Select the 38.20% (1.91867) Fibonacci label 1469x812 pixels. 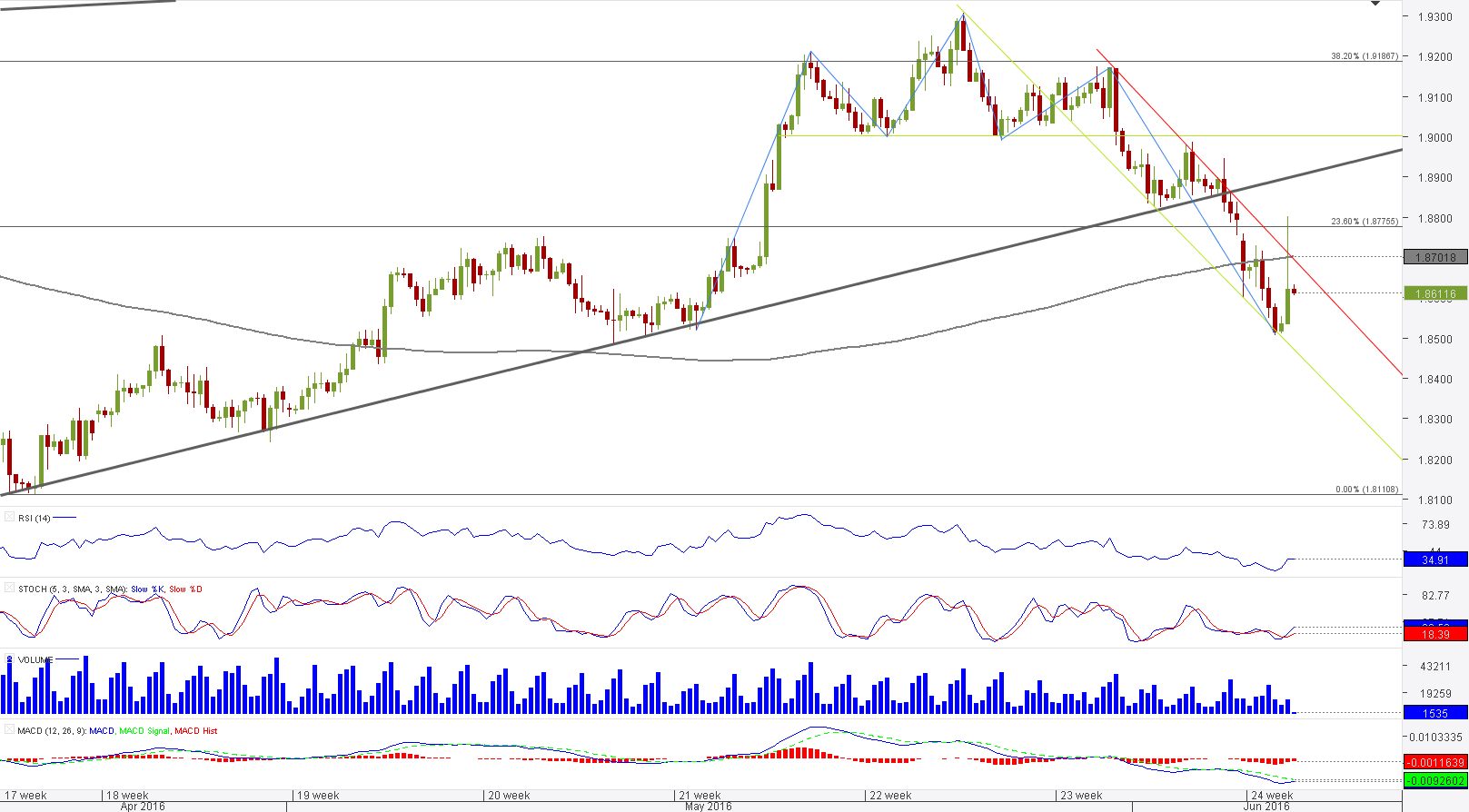(1365, 56)
